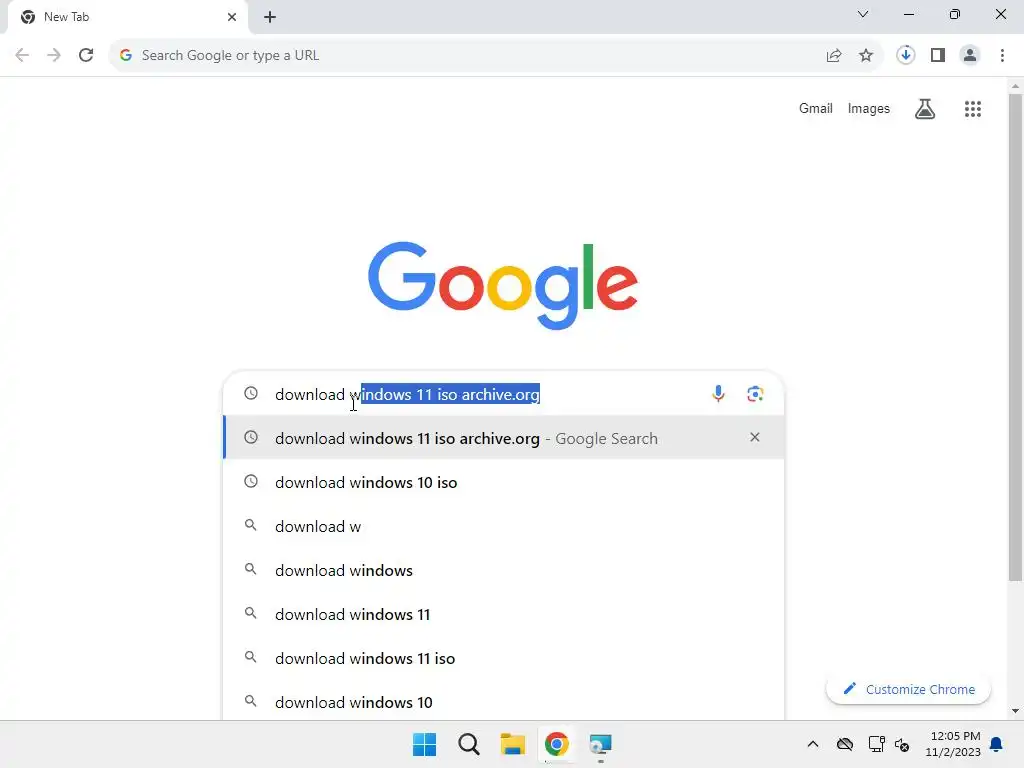Open the clock showing 12:05 PM

point(953,744)
